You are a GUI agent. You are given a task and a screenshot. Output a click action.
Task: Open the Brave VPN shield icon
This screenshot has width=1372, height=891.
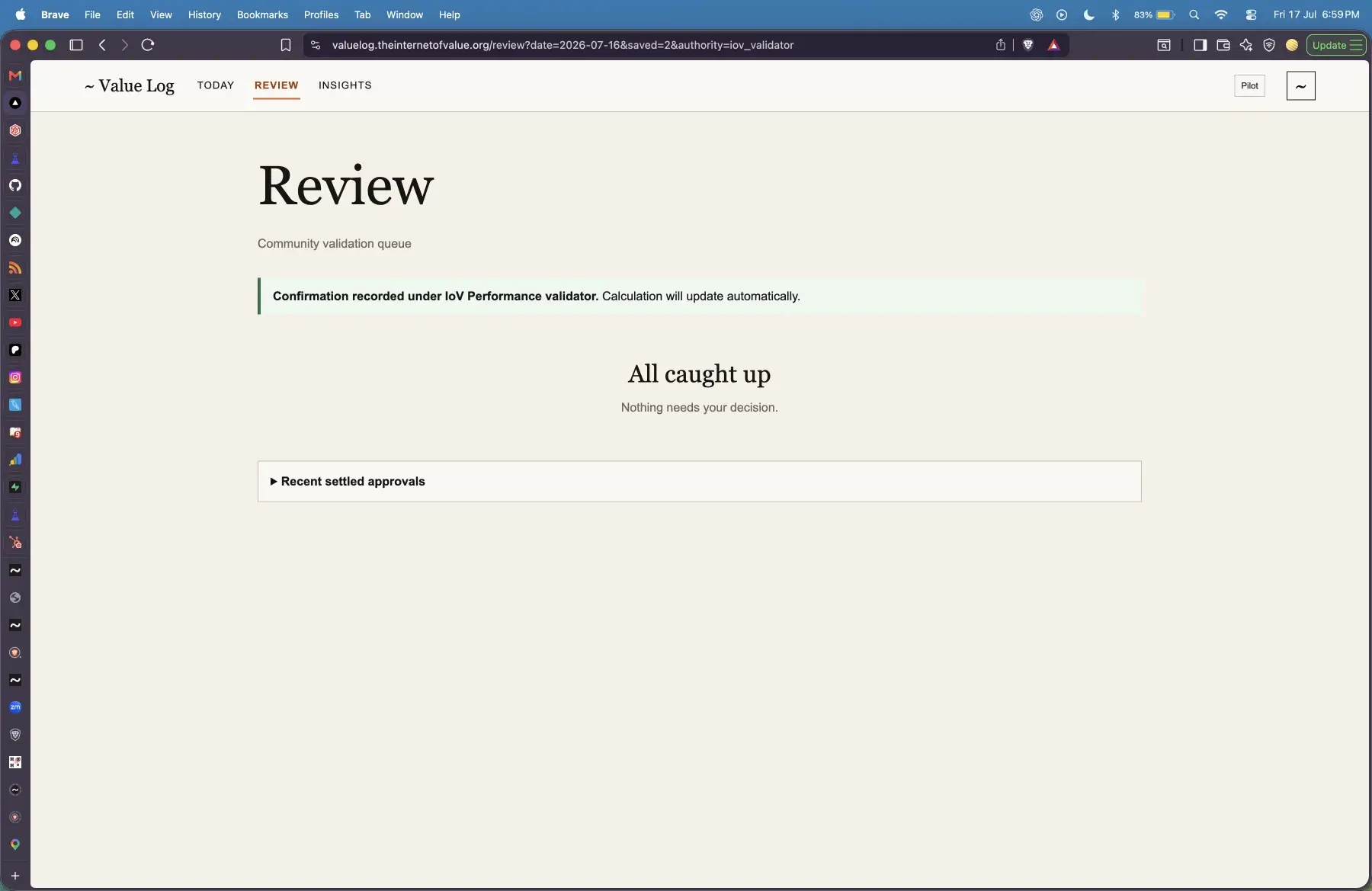(1269, 45)
